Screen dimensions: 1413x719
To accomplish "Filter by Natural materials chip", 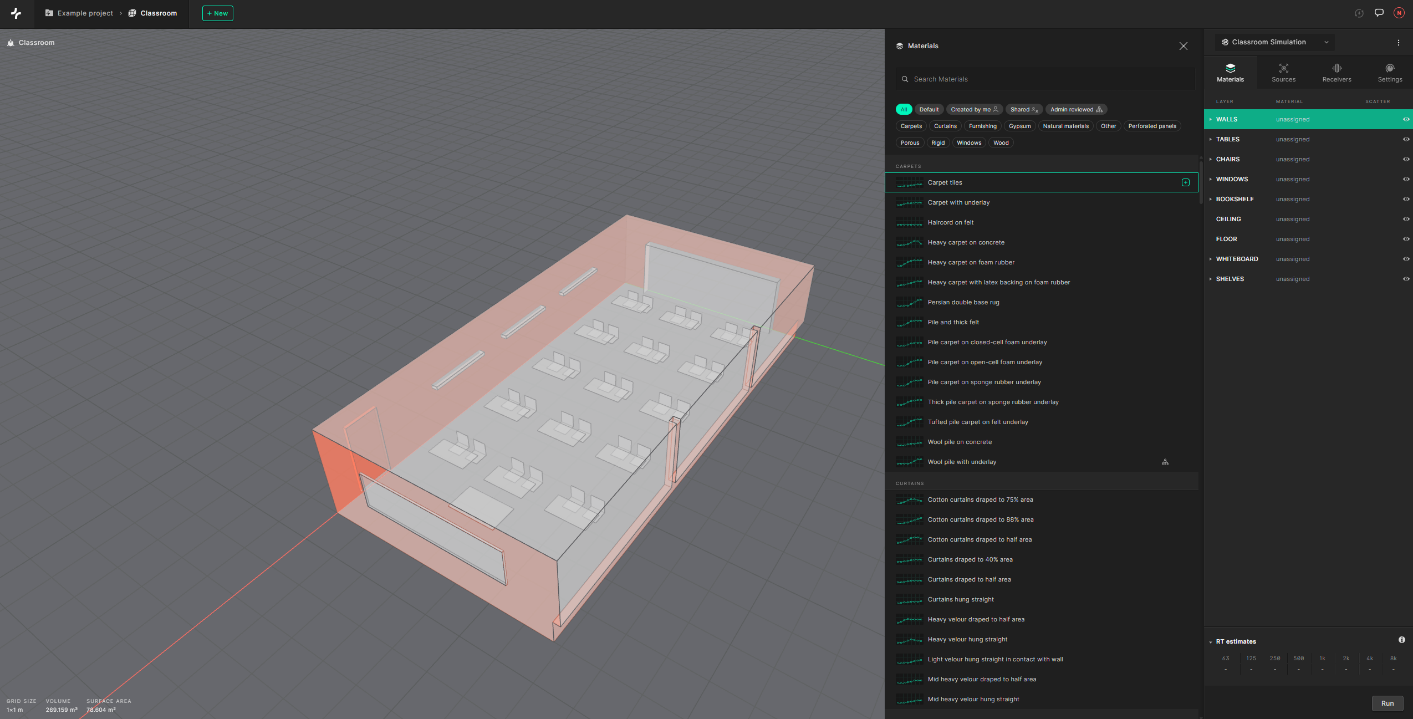I will pos(1065,126).
